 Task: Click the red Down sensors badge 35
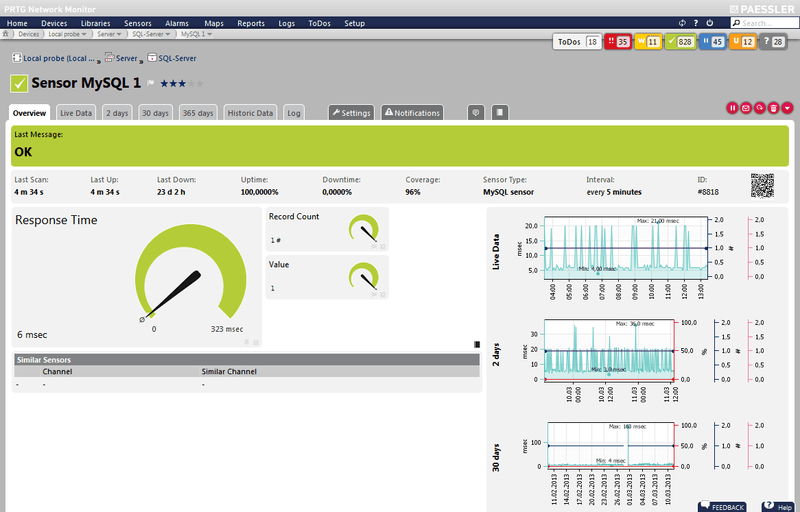click(x=618, y=42)
